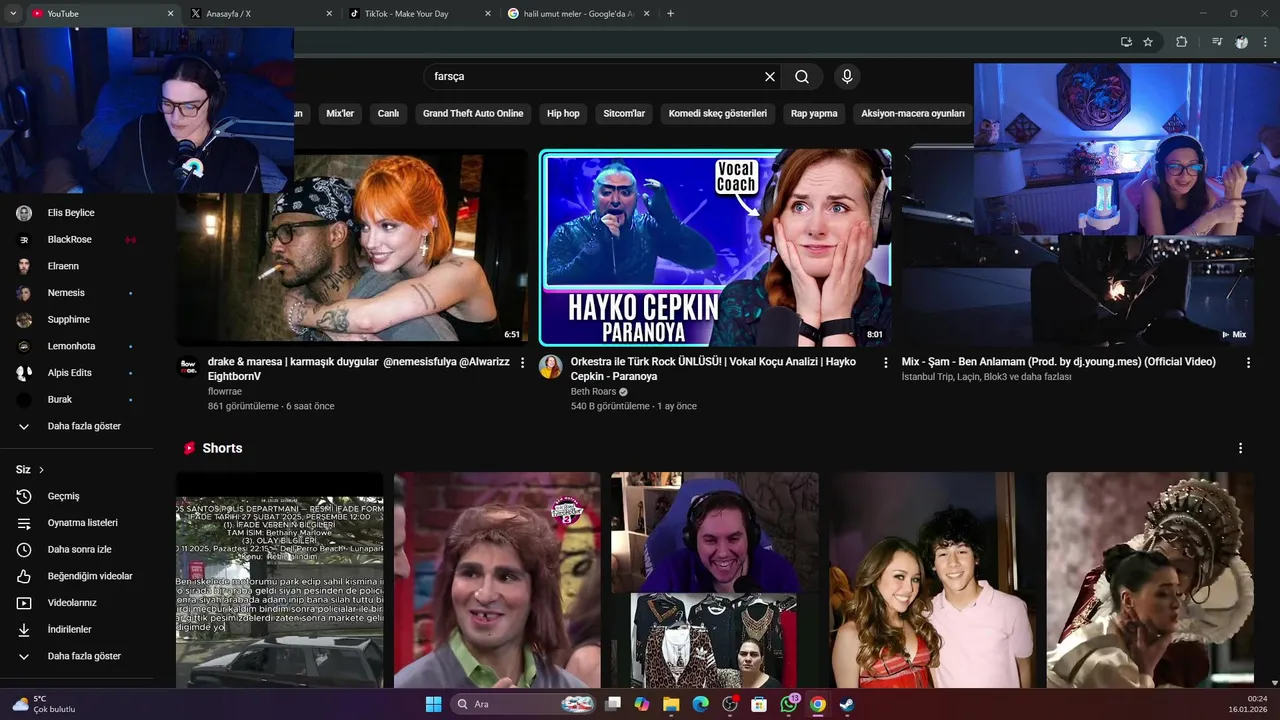
Task: Filter by Mix'ler chip
Action: 340,114
